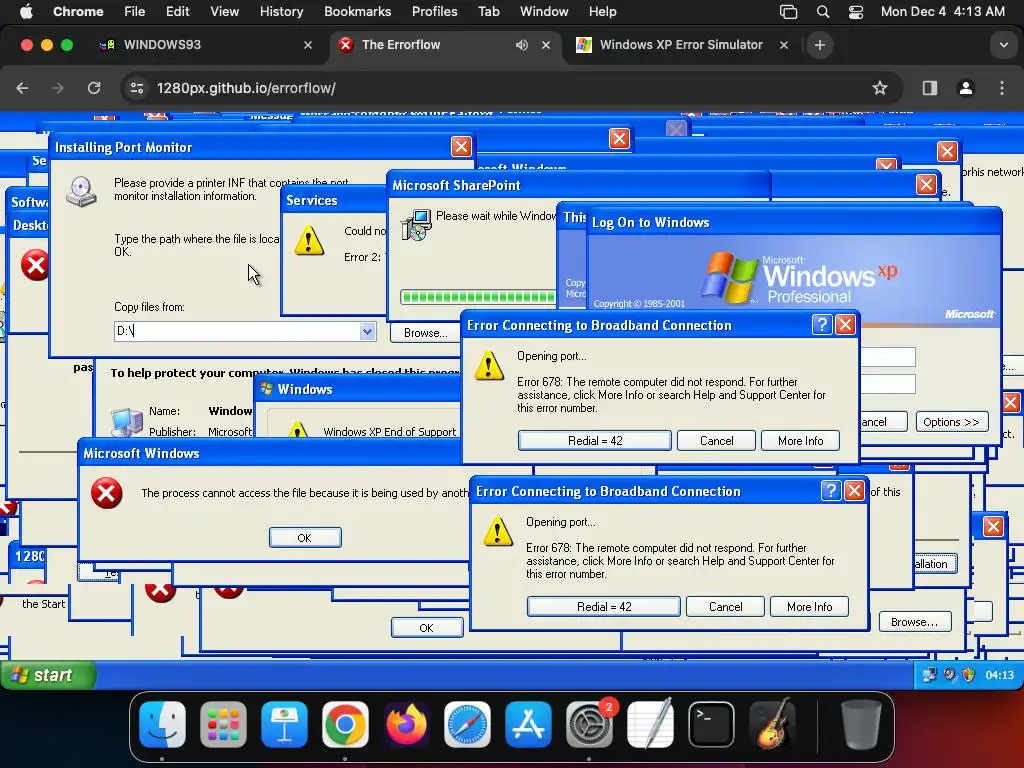Open the Help menu in the menu bar
1024x768 pixels.
pyautogui.click(x=602, y=12)
